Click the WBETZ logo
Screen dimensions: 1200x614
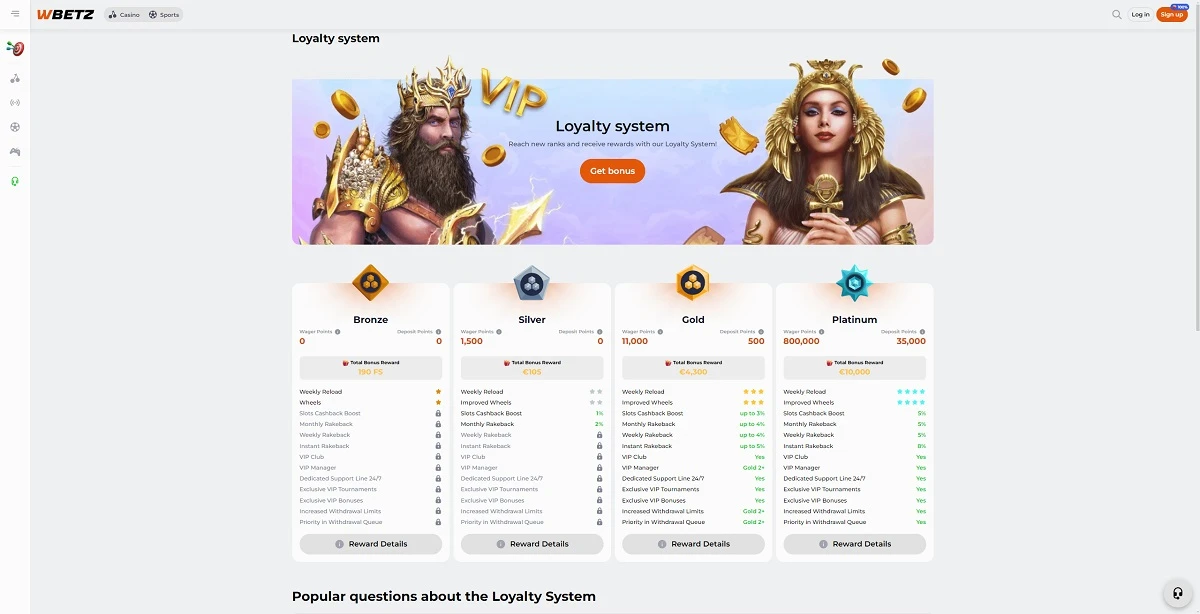65,15
